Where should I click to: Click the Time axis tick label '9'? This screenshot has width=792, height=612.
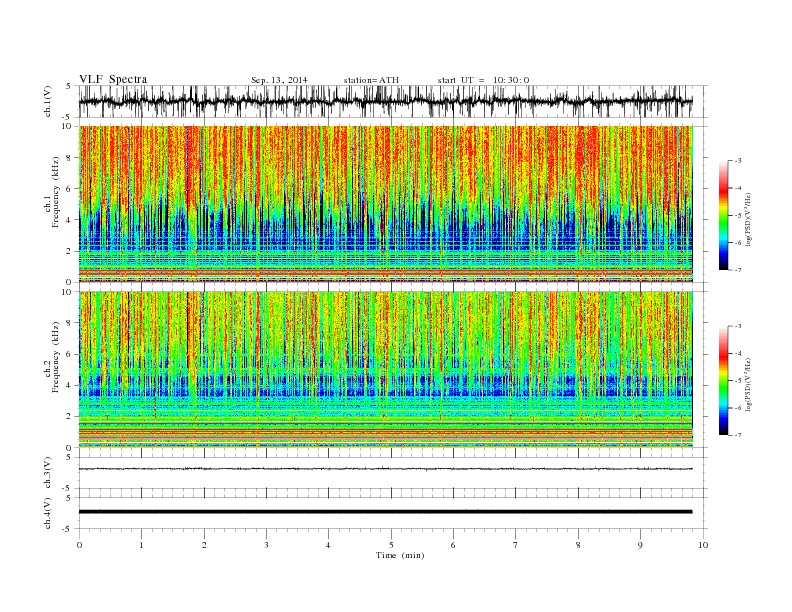pyautogui.click(x=640, y=545)
